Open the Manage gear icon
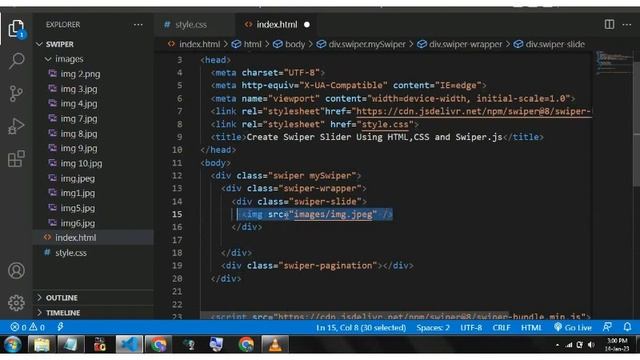 [x=16, y=302]
